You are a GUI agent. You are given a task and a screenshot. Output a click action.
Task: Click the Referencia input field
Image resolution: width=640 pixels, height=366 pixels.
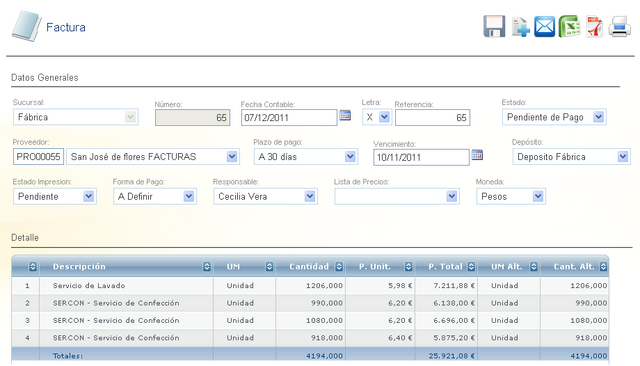tap(432, 118)
